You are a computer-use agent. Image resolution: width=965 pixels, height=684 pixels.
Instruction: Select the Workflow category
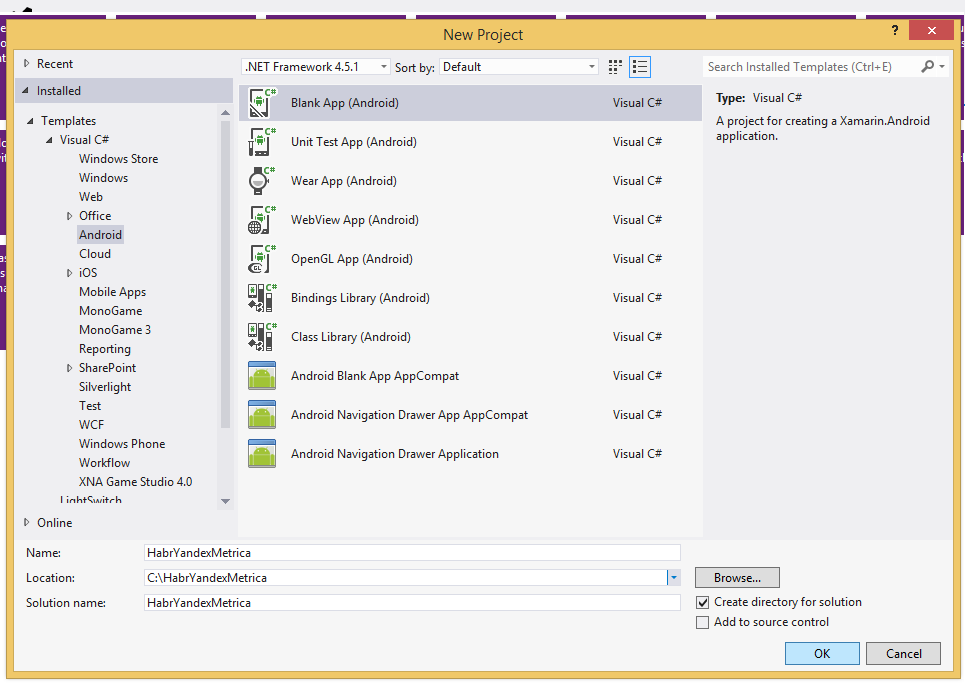(104, 463)
